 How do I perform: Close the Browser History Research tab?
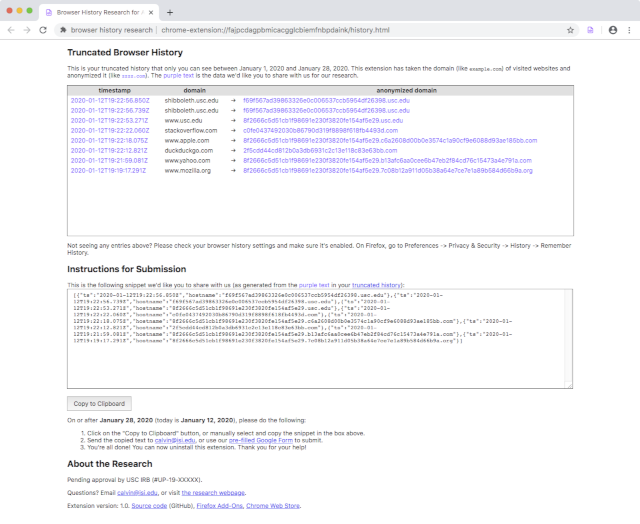coord(151,12)
